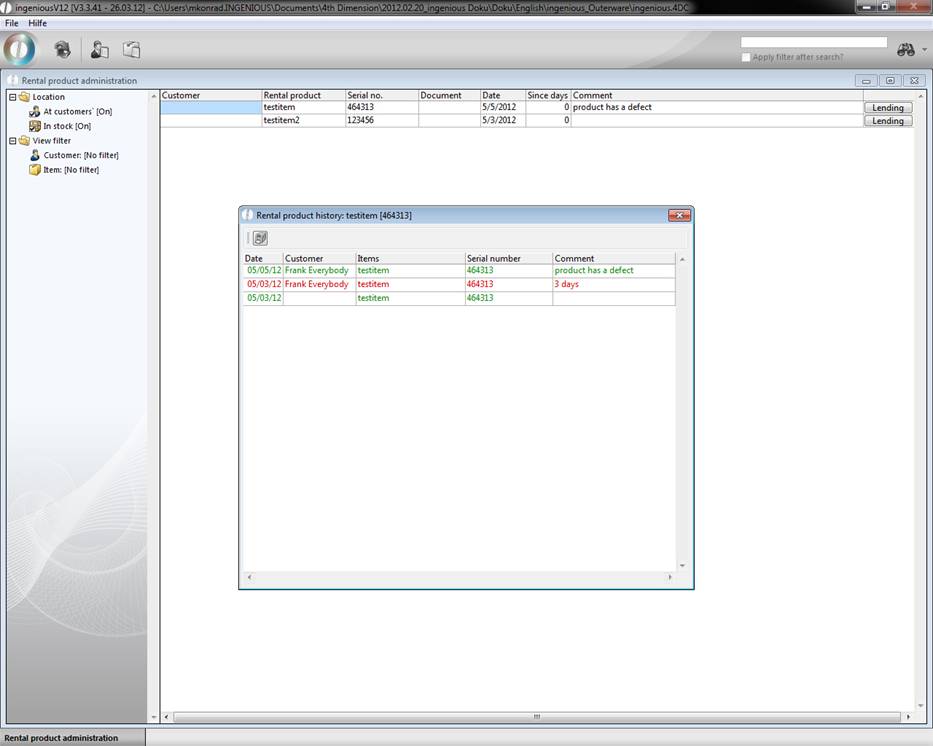Click Lending button for testitem row

click(887, 107)
